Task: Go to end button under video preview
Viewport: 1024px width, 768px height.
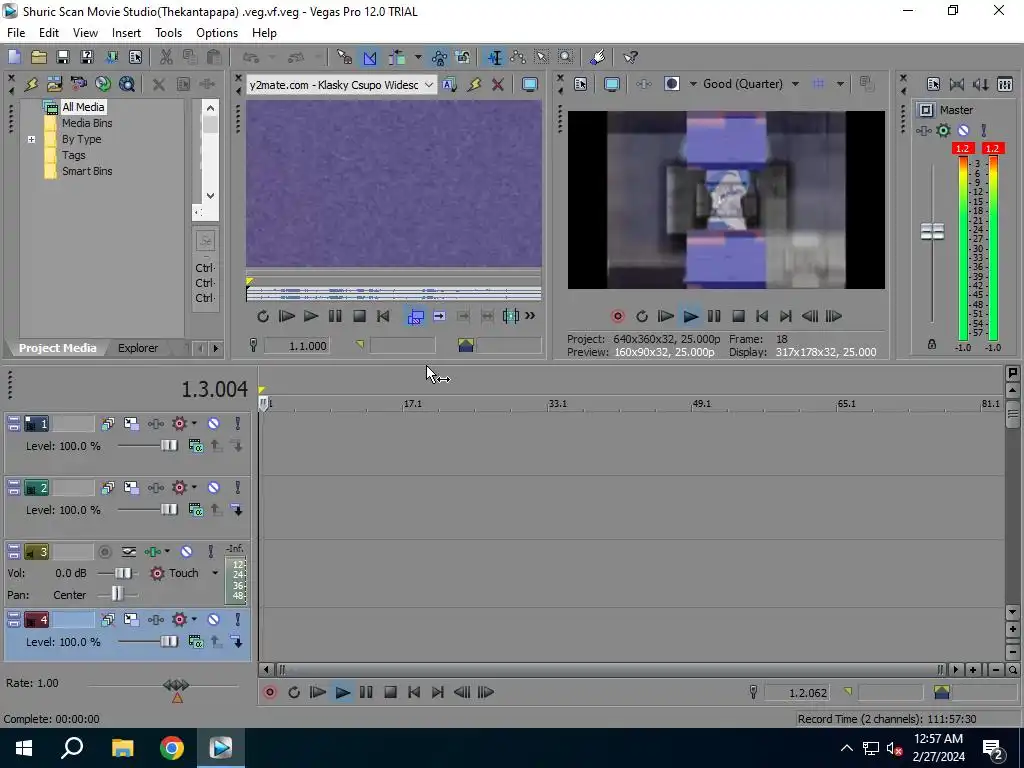Action: 786,317
